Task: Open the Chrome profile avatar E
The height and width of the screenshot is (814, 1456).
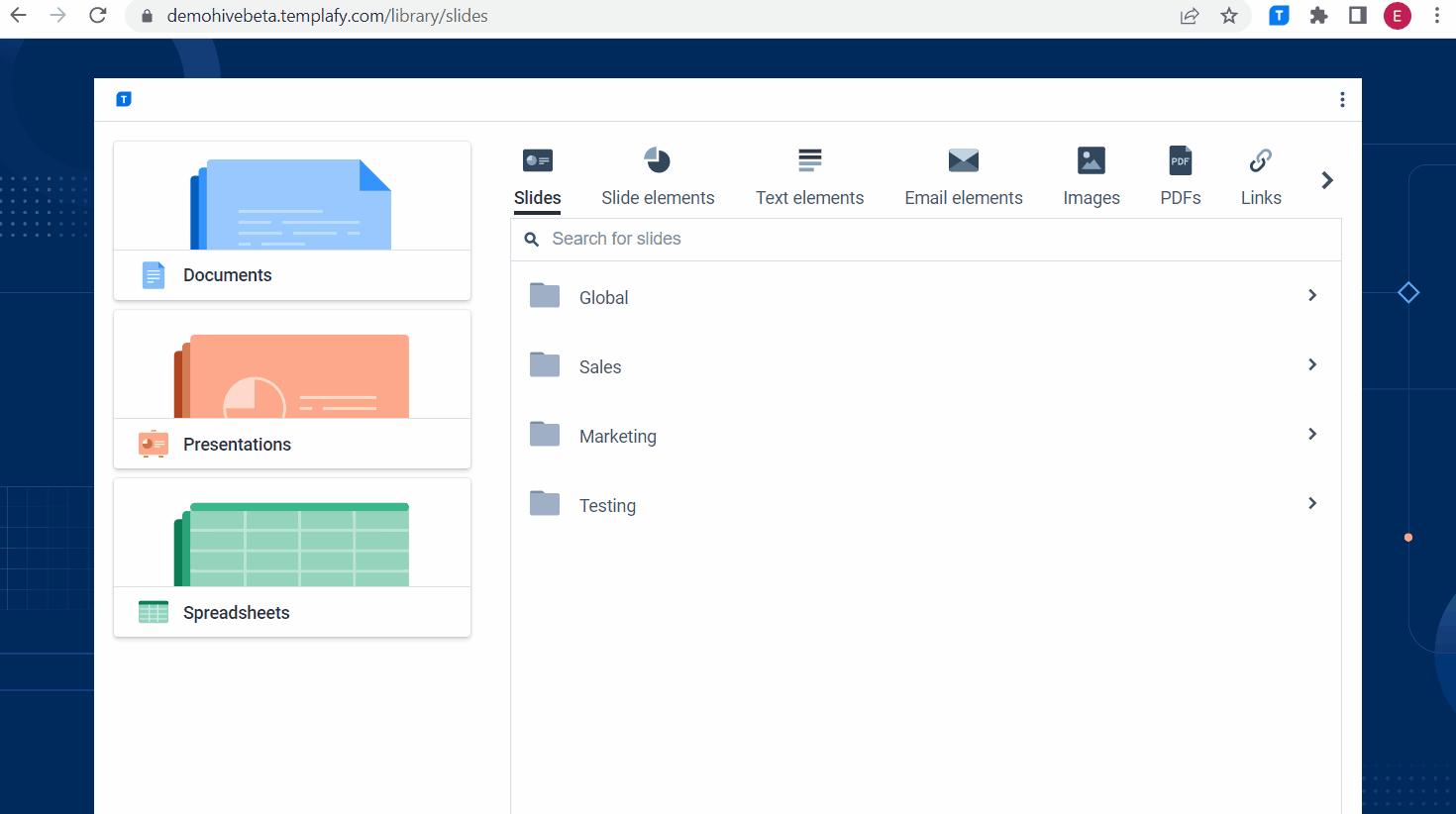Action: click(x=1398, y=16)
